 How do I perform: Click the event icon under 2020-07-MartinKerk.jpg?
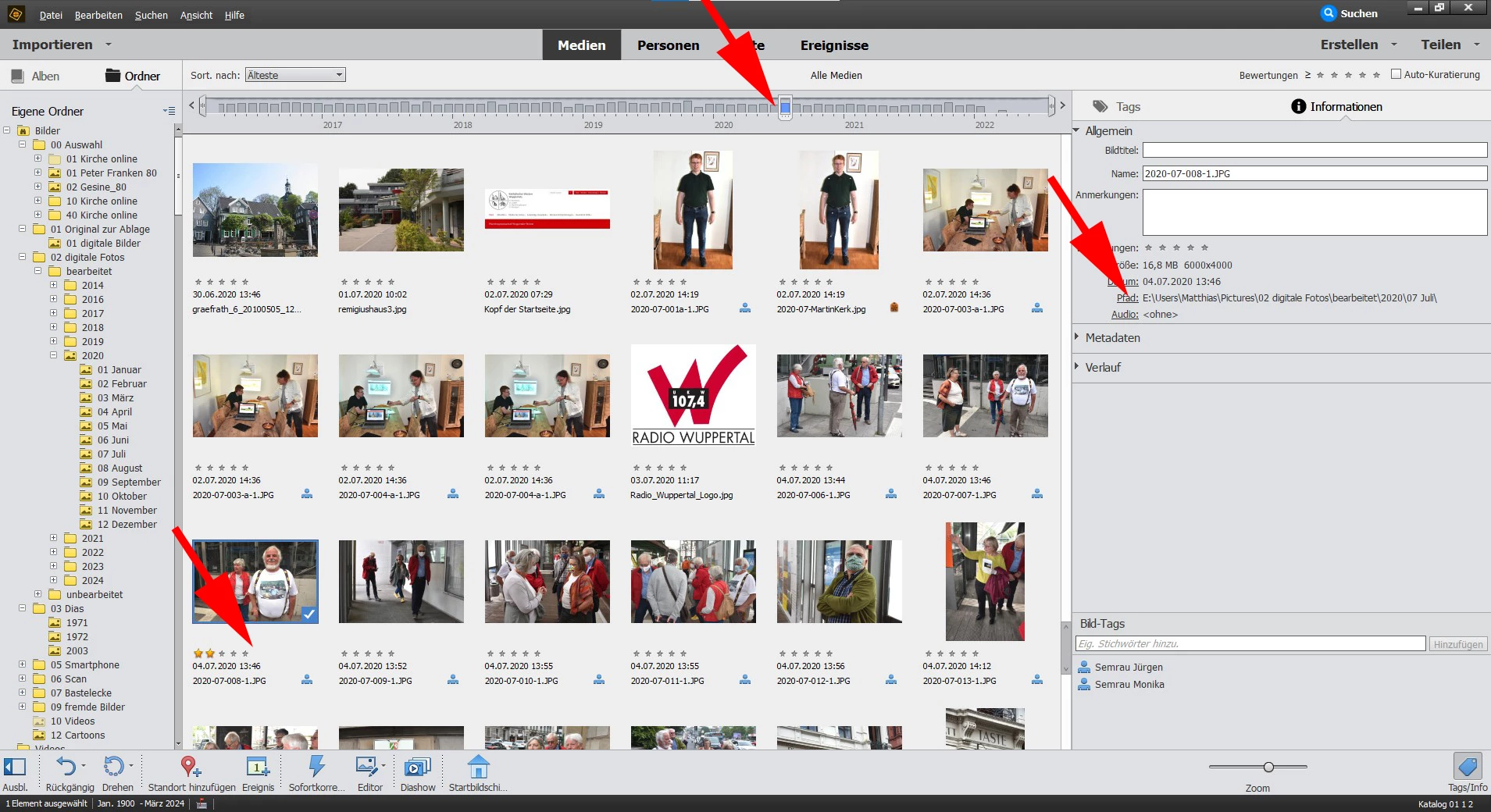tap(894, 308)
